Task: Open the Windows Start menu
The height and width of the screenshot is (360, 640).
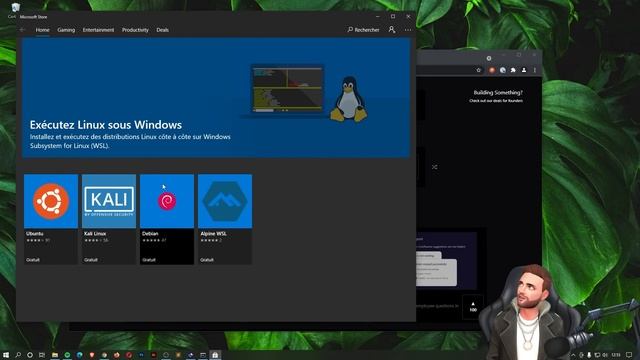Action: (6, 355)
